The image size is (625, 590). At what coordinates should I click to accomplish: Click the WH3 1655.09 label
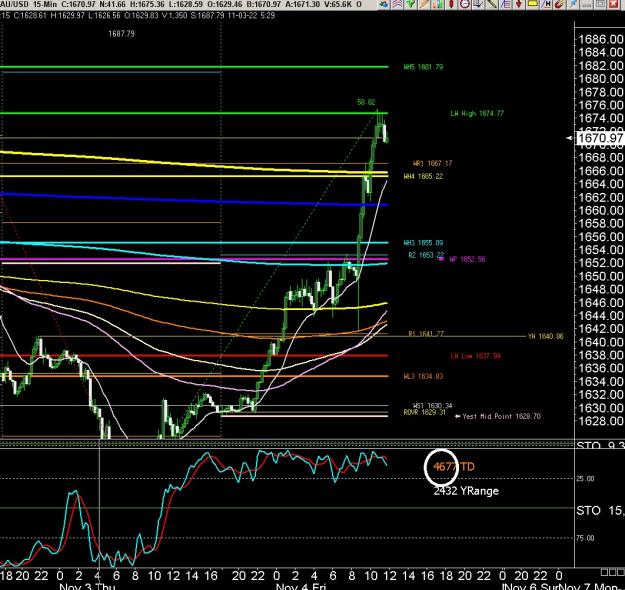click(x=423, y=243)
